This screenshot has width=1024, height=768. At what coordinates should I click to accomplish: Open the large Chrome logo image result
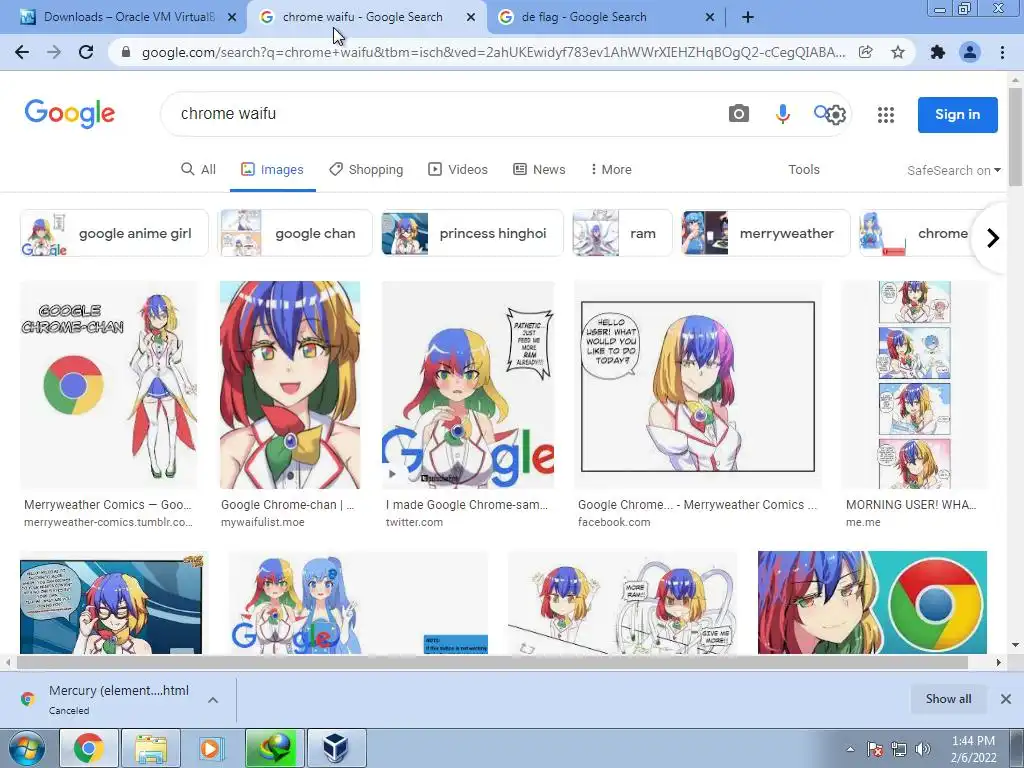pyautogui.click(x=872, y=602)
